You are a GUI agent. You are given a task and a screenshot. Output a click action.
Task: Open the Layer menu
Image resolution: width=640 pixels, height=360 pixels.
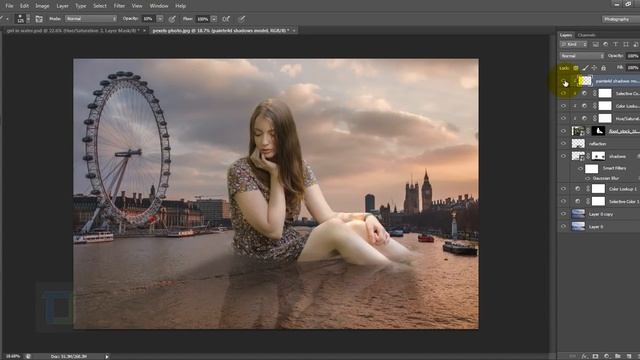coord(62,6)
